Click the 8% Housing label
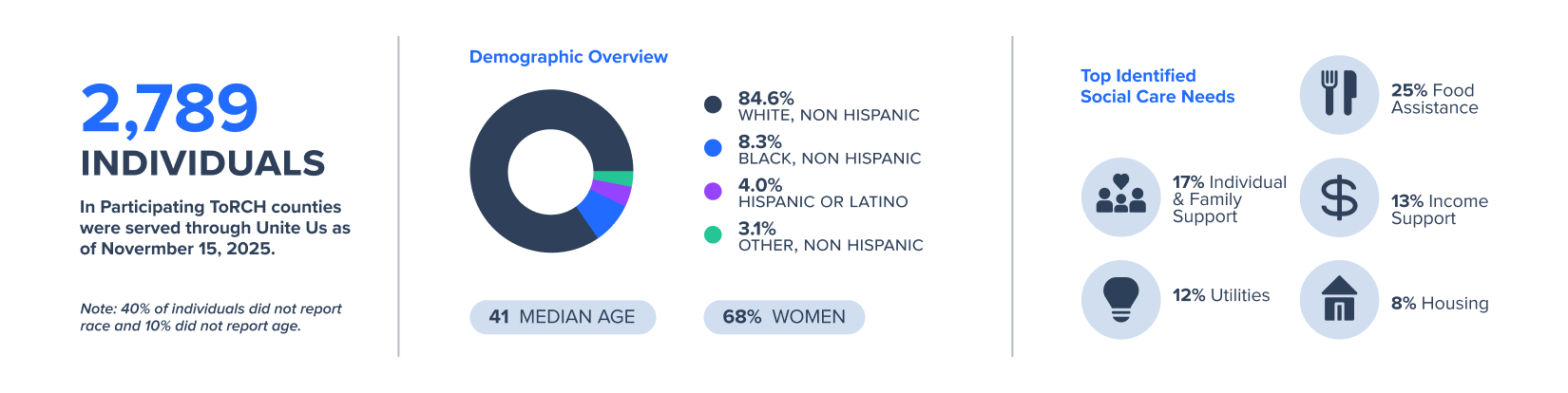 1440,304
